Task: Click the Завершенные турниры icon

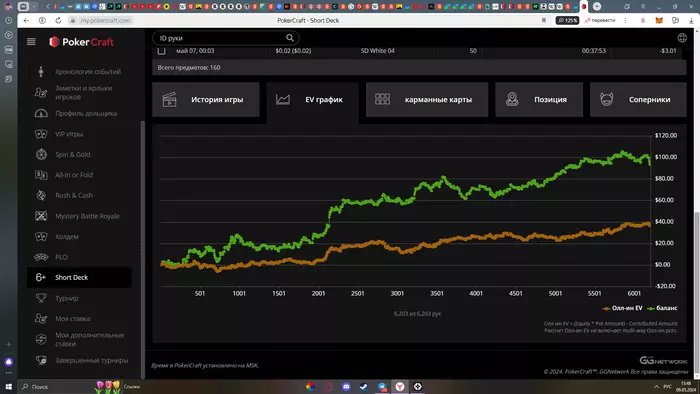Action: pyautogui.click(x=41, y=360)
